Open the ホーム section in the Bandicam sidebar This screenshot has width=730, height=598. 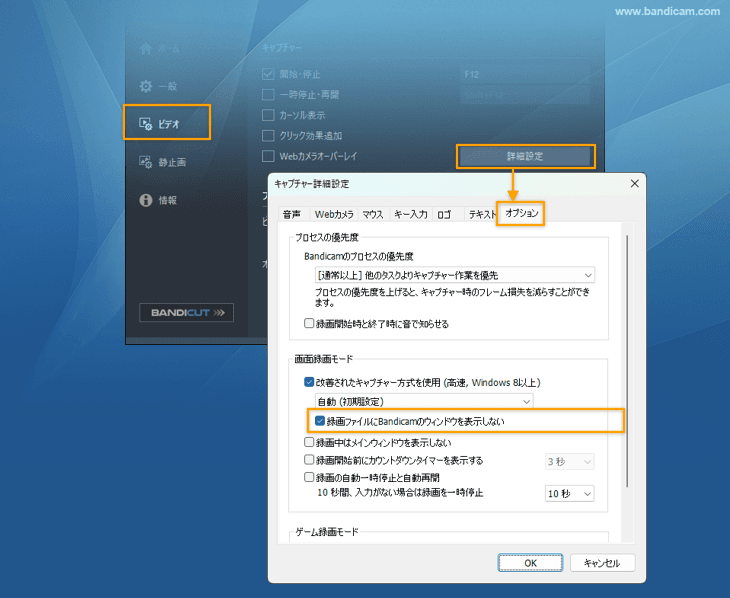(159, 48)
